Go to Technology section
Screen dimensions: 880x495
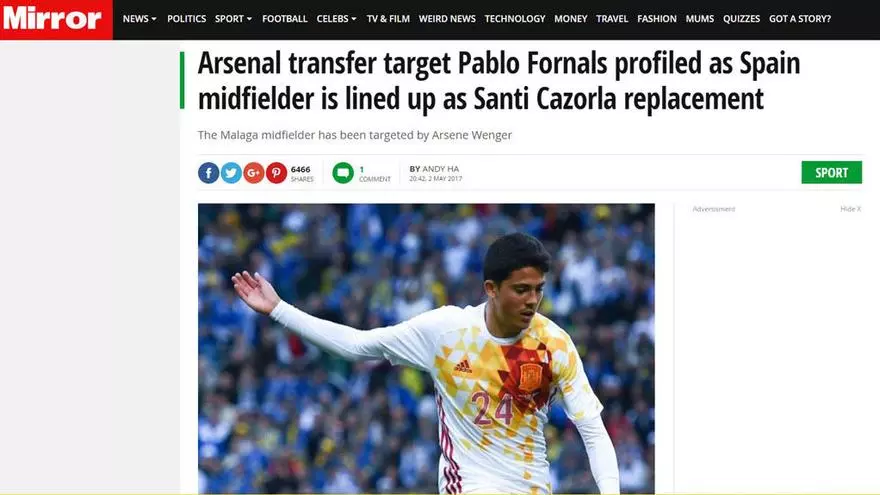click(515, 19)
